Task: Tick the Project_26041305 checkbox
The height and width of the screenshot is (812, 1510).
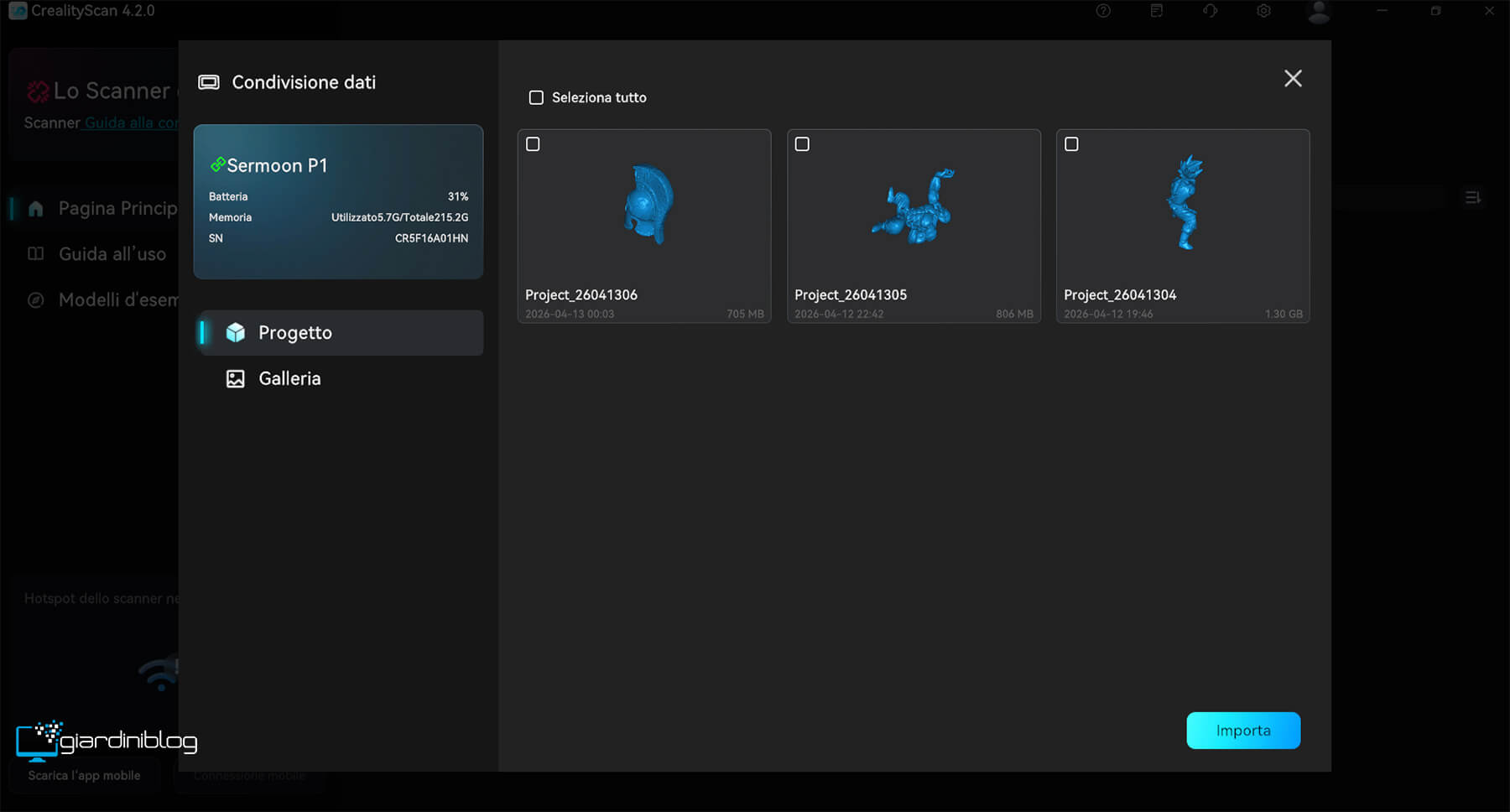Action: 802,144
